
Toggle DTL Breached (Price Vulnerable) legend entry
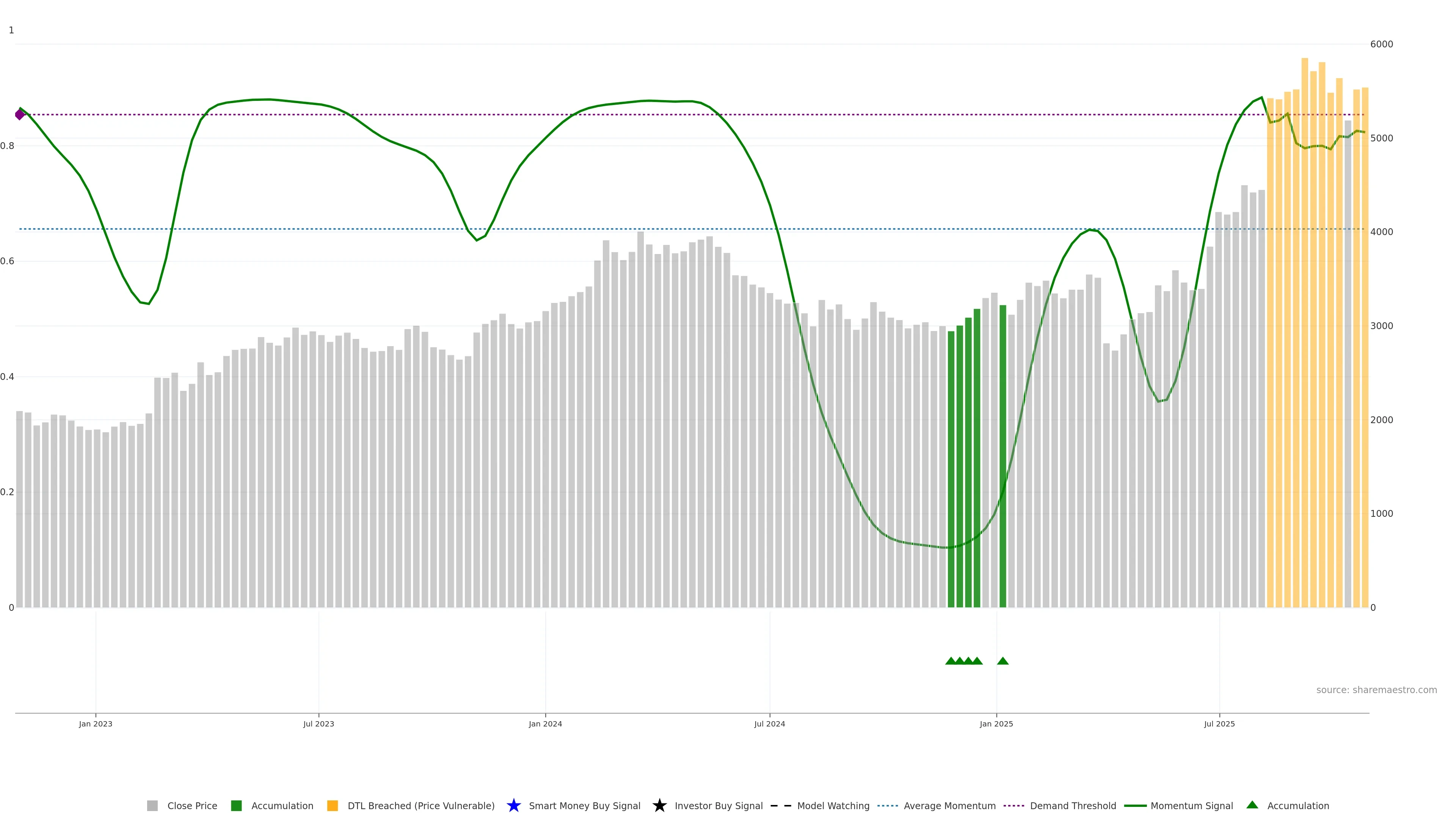(x=420, y=805)
